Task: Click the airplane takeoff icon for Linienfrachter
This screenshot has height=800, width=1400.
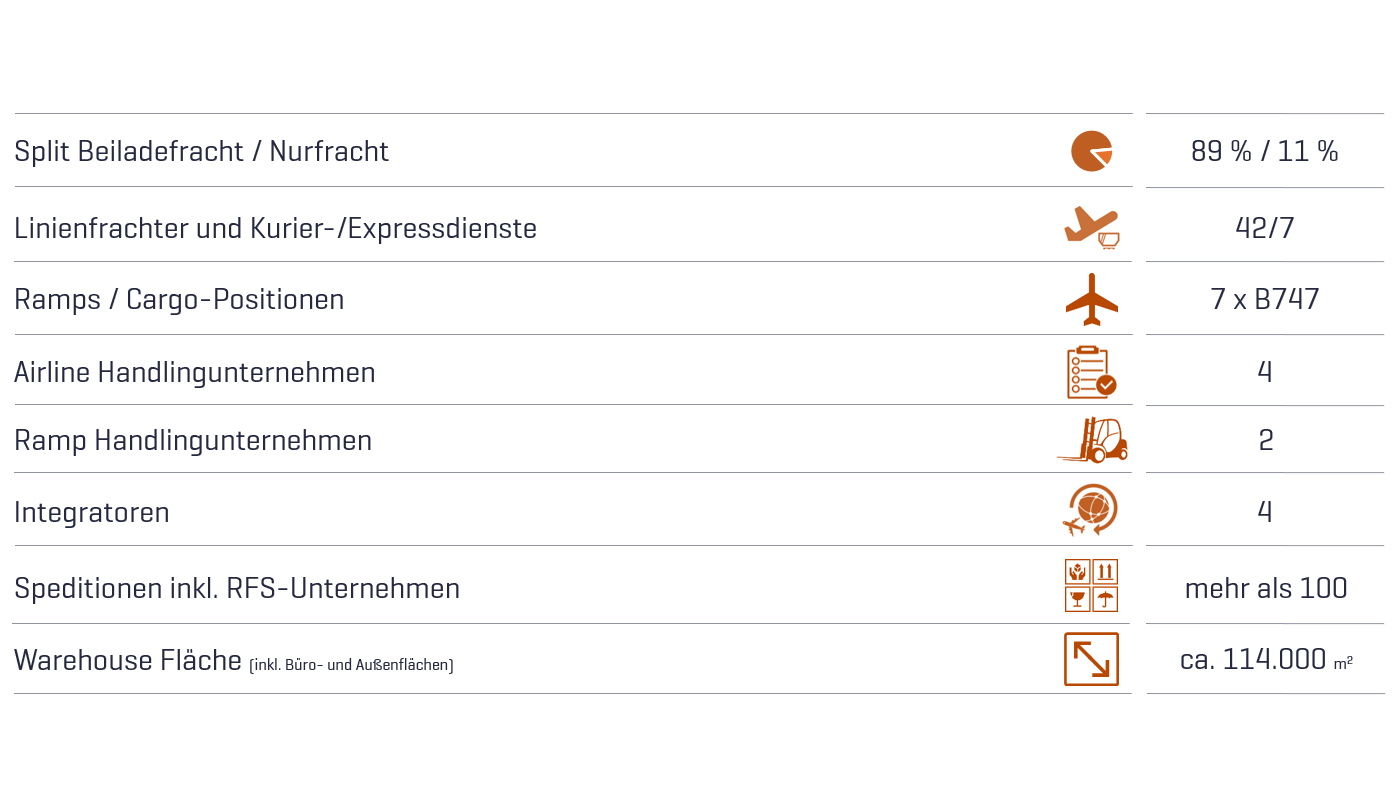Action: (x=1091, y=227)
